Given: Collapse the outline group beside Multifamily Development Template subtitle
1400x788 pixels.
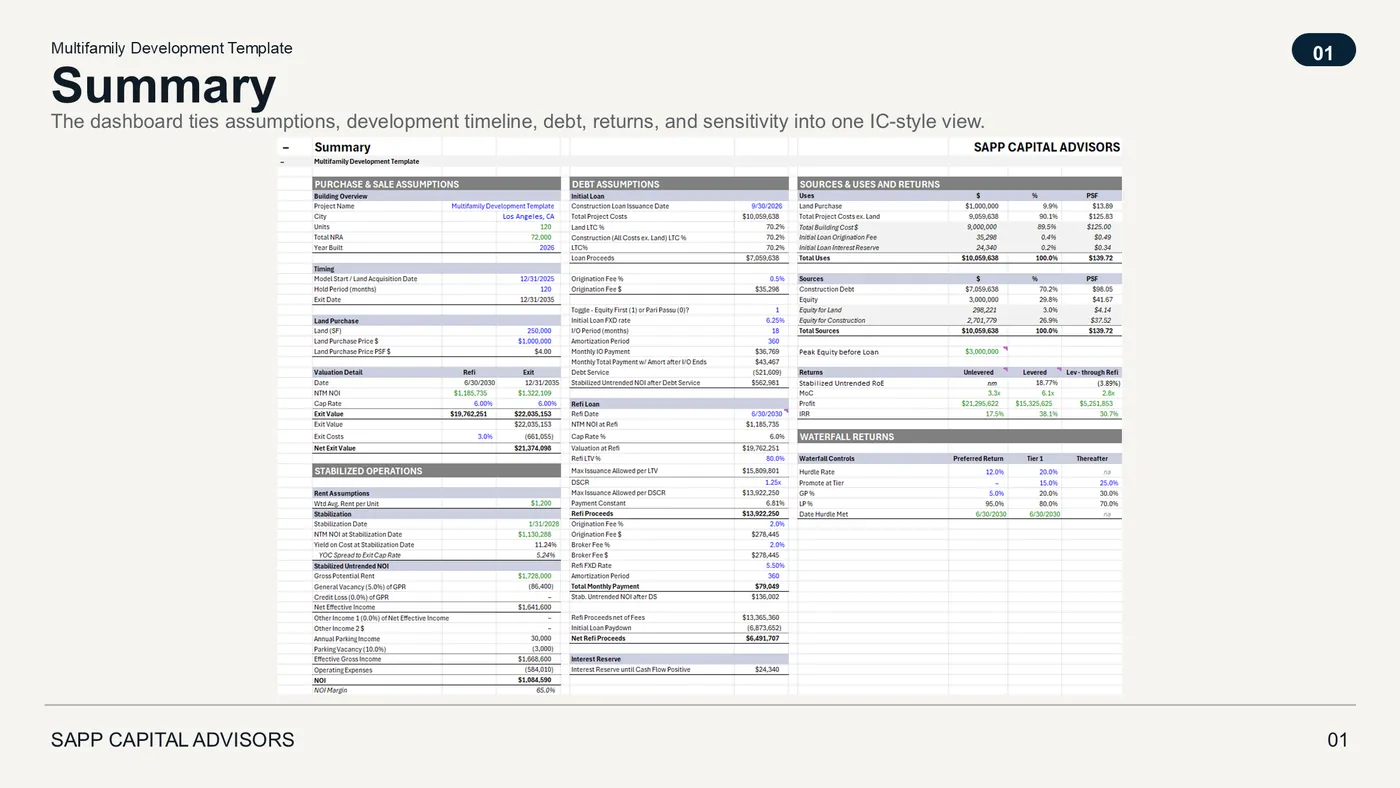Looking at the screenshot, I should coord(282,162).
